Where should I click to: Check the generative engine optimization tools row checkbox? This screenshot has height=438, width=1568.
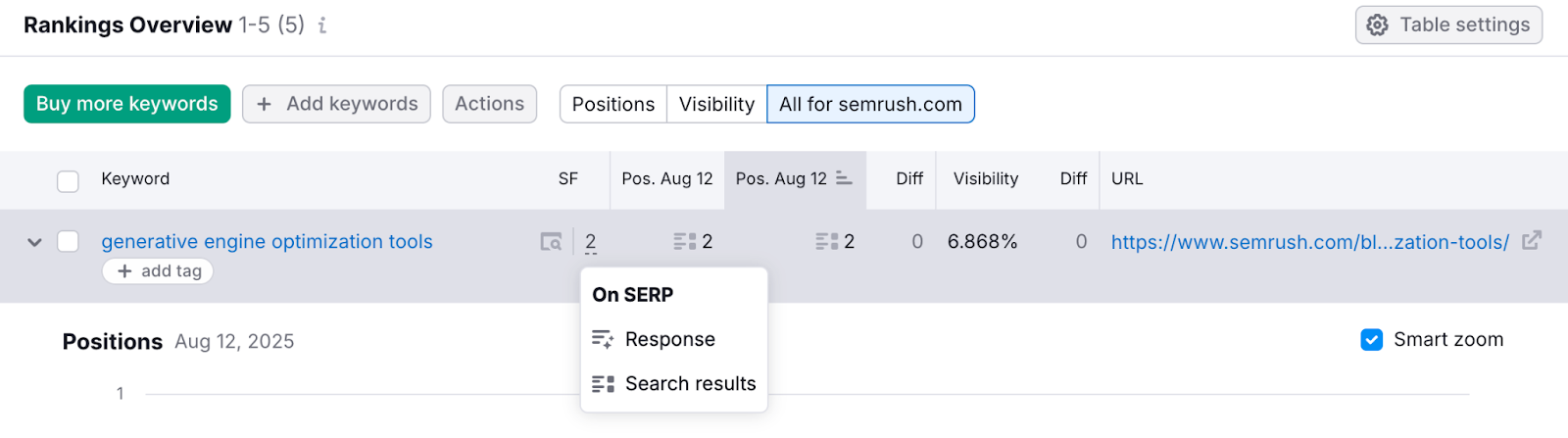pyautogui.click(x=68, y=242)
